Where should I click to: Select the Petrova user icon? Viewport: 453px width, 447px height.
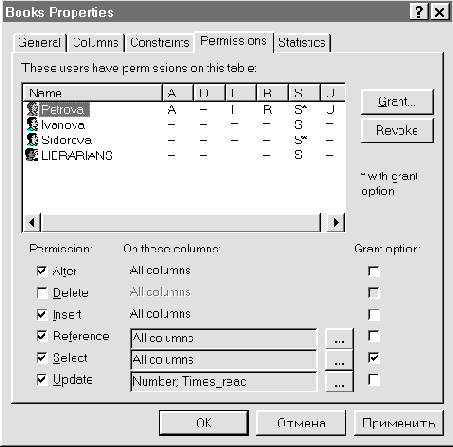(33, 109)
